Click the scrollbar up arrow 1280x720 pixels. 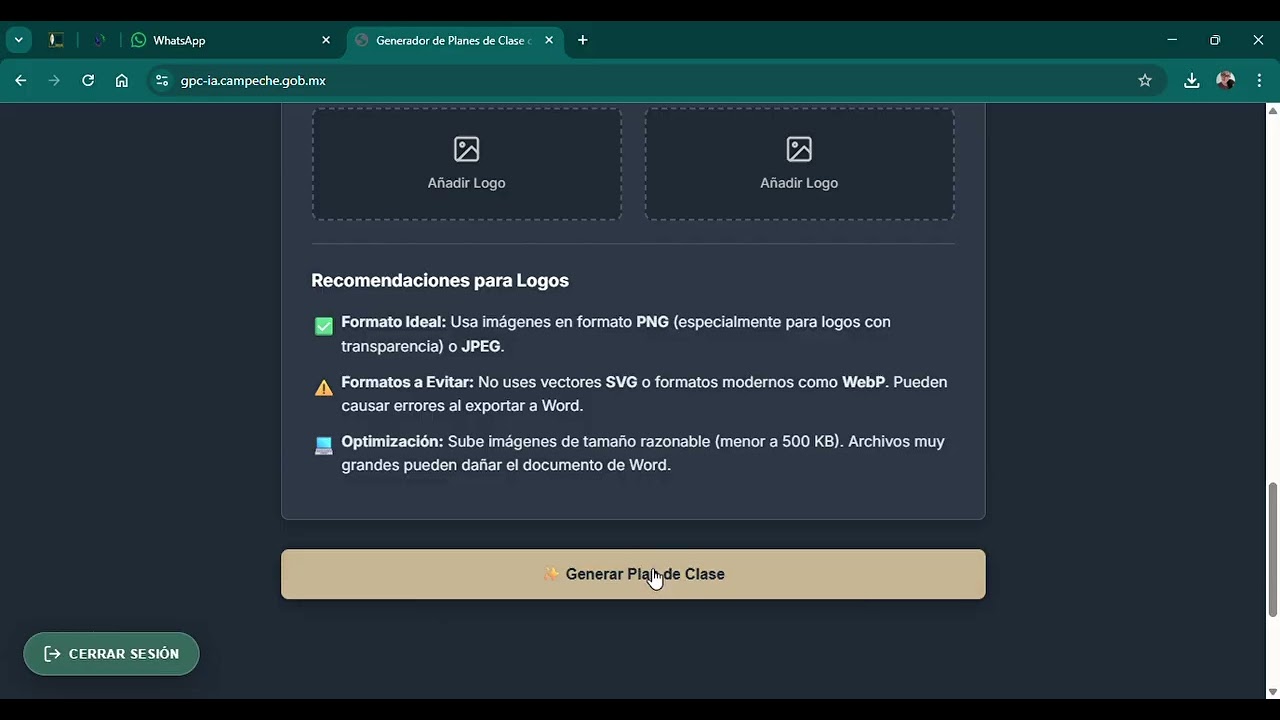[x=1272, y=110]
